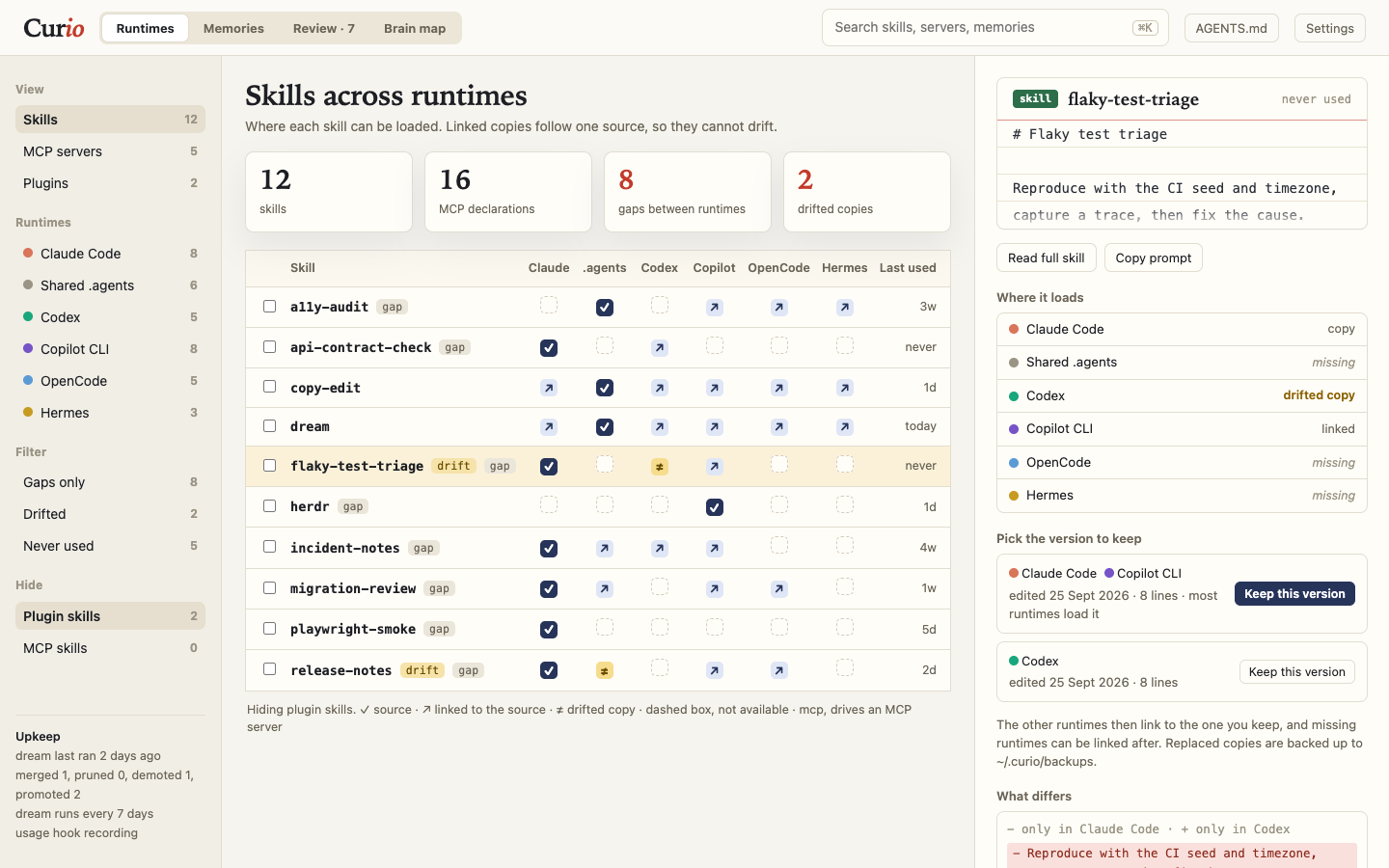Click release-notes drifted icon under .agents

(x=605, y=670)
